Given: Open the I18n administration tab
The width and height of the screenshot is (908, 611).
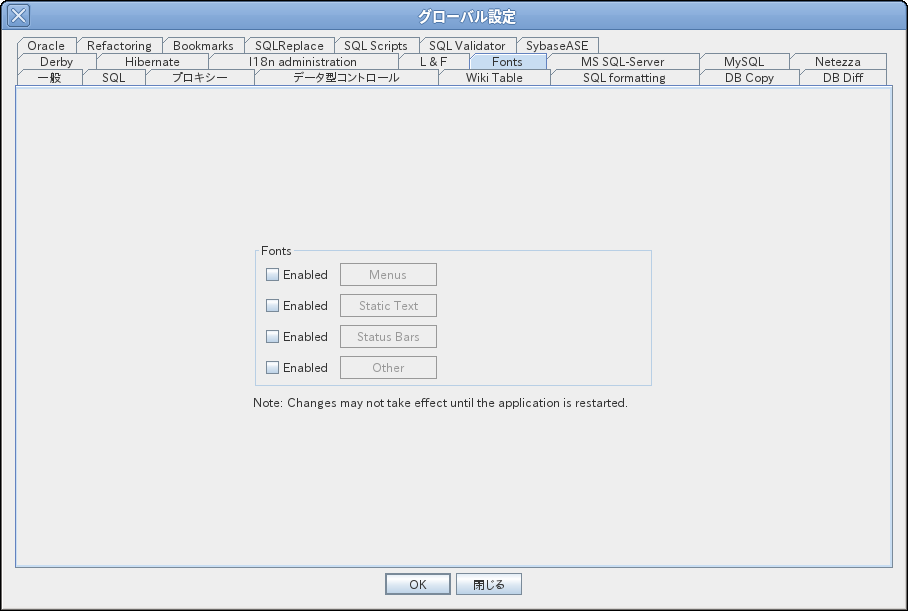Looking at the screenshot, I should 303,61.
